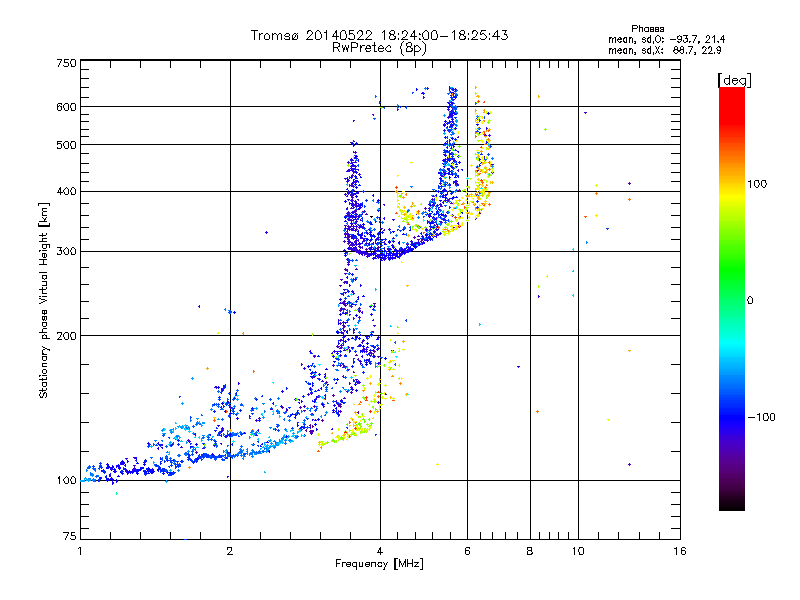This screenshot has height=600, width=800.
Task: Click the colorbar label '0'
Action: [x=750, y=301]
